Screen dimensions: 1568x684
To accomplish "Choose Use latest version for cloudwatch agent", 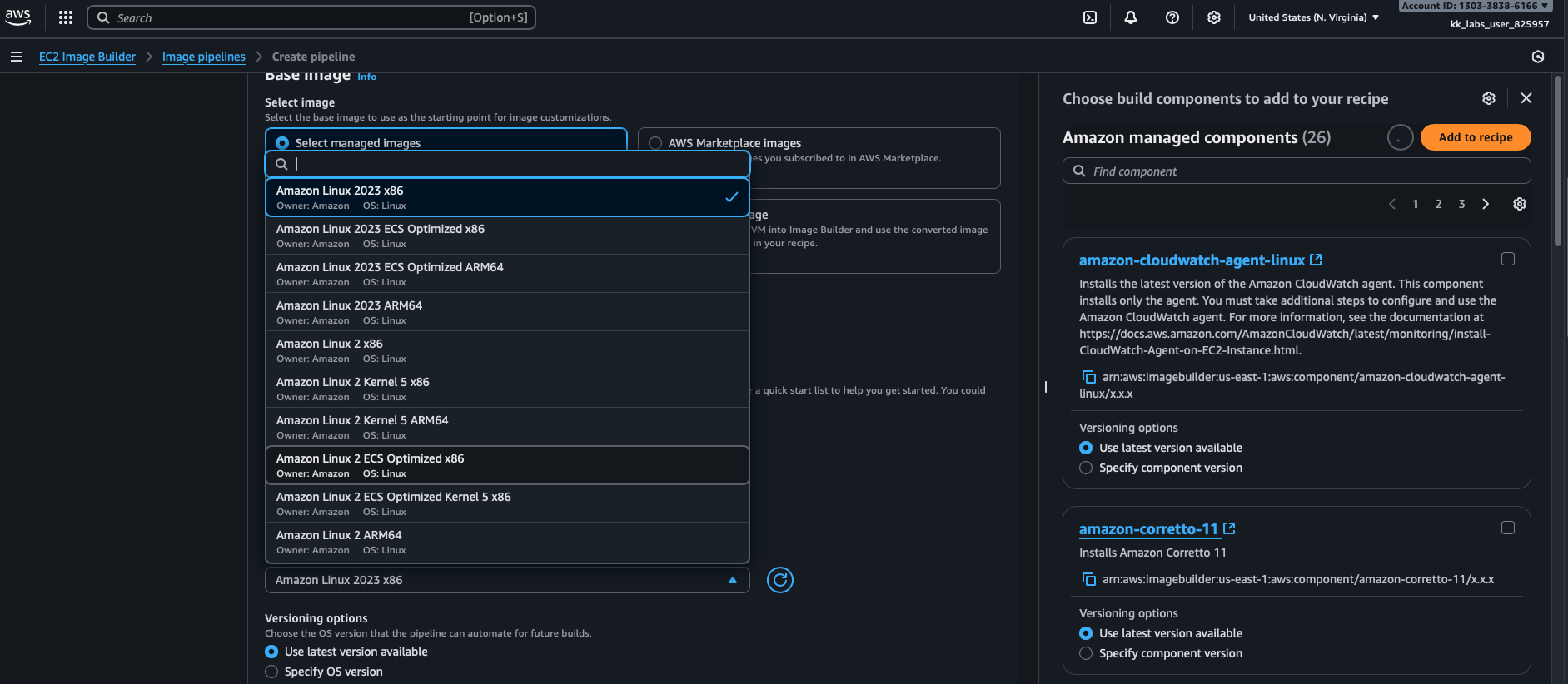I will 1086,448.
